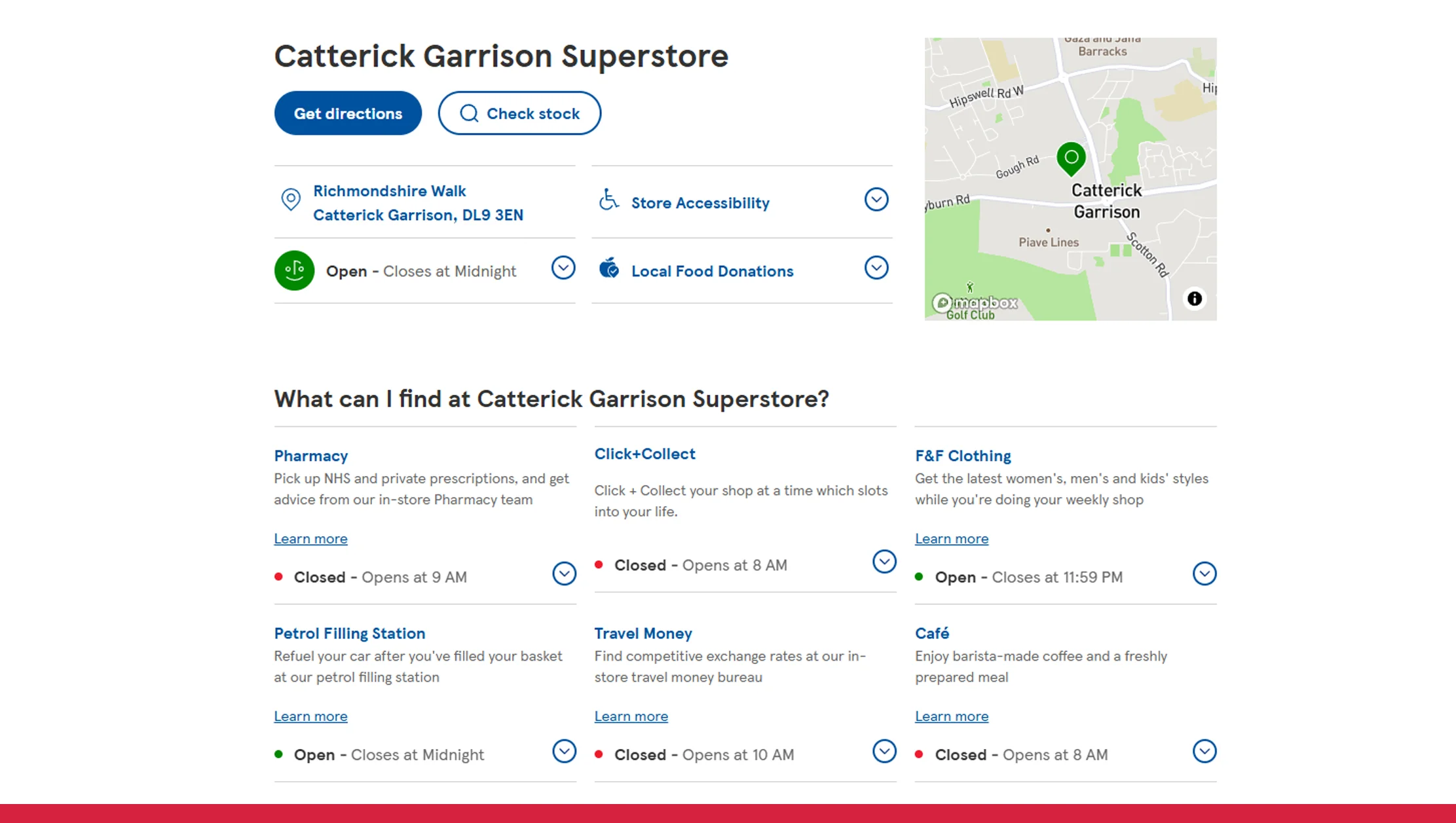
Task: Expand the Click+Collect hours chevron
Action: pyautogui.click(x=884, y=561)
